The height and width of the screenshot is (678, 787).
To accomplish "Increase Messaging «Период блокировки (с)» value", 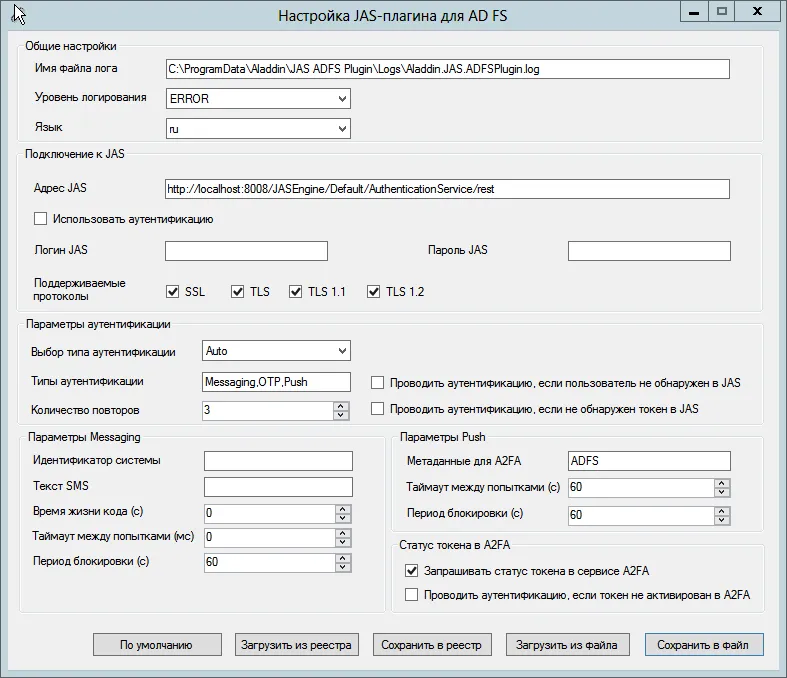I will pyautogui.click(x=343, y=558).
